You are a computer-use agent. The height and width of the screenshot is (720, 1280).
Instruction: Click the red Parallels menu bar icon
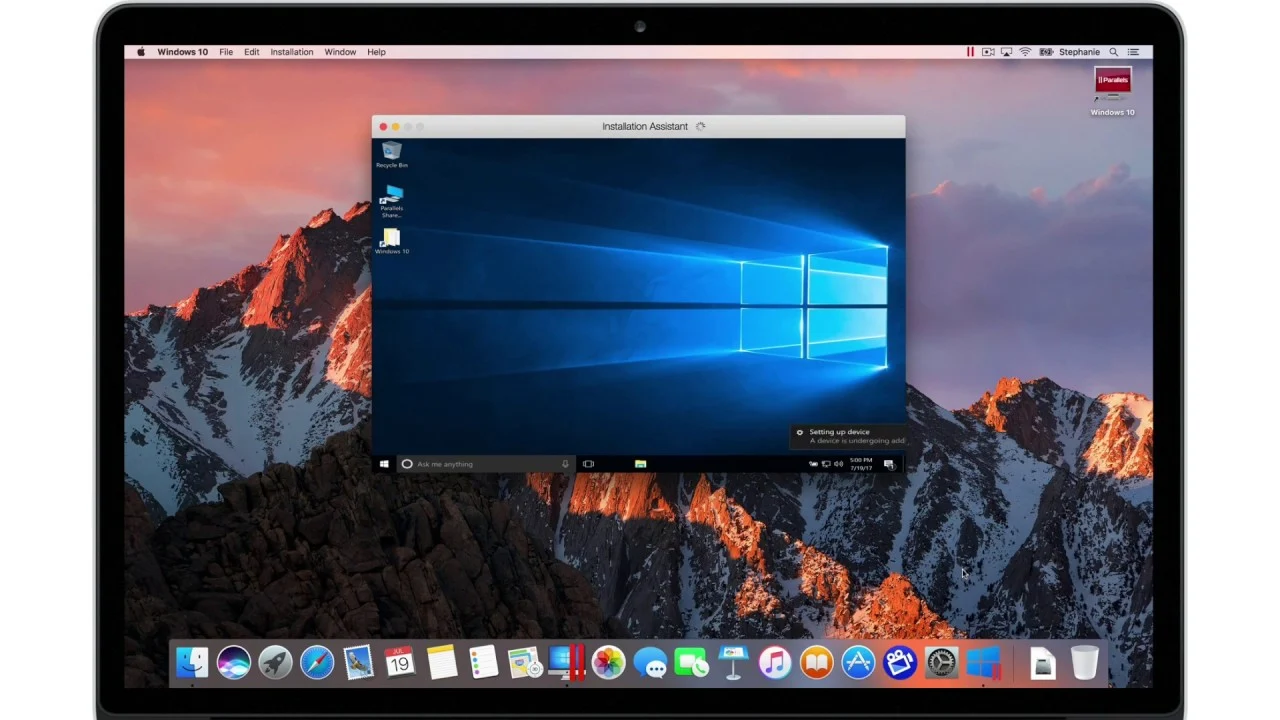click(970, 52)
